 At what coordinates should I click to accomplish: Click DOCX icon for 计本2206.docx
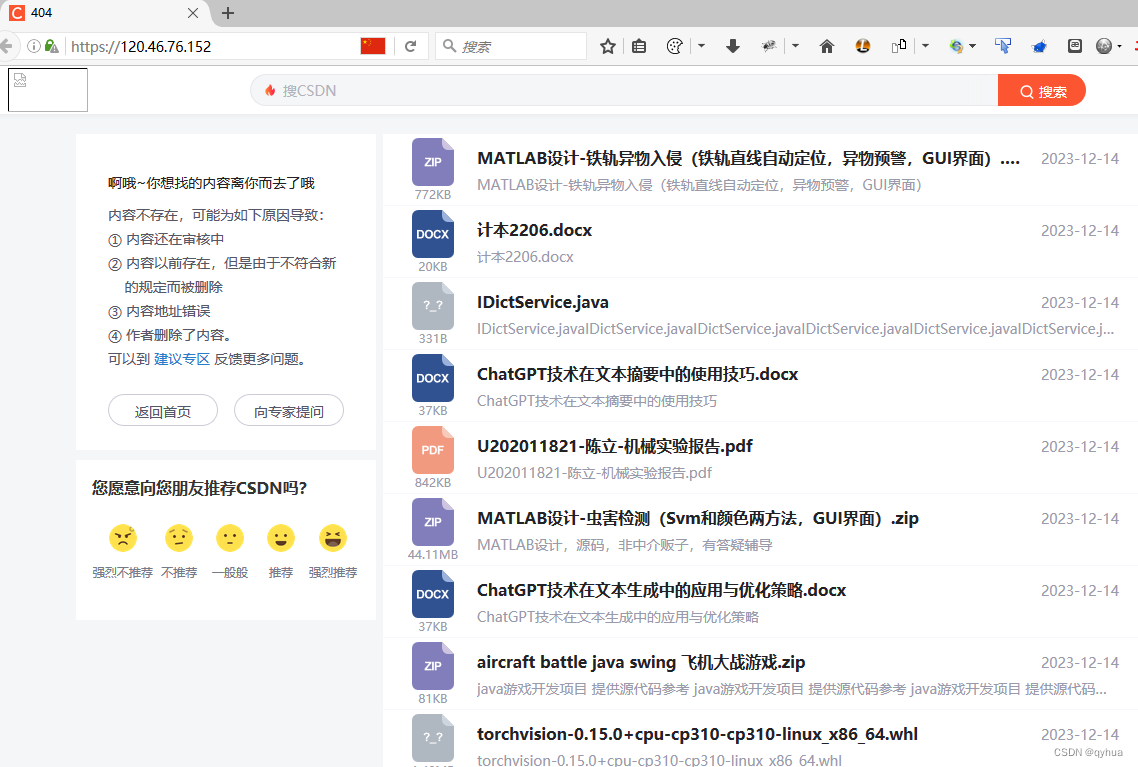click(433, 234)
